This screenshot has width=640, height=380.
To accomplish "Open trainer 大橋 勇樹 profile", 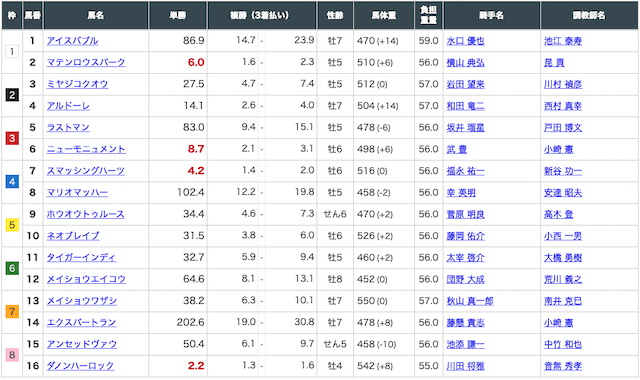I will click(563, 258).
